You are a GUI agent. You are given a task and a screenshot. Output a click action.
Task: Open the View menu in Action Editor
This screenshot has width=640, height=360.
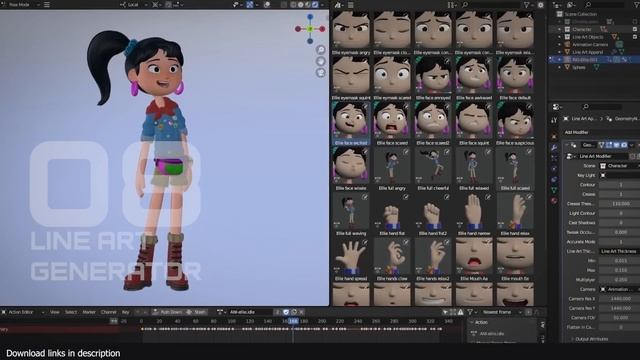55,312
